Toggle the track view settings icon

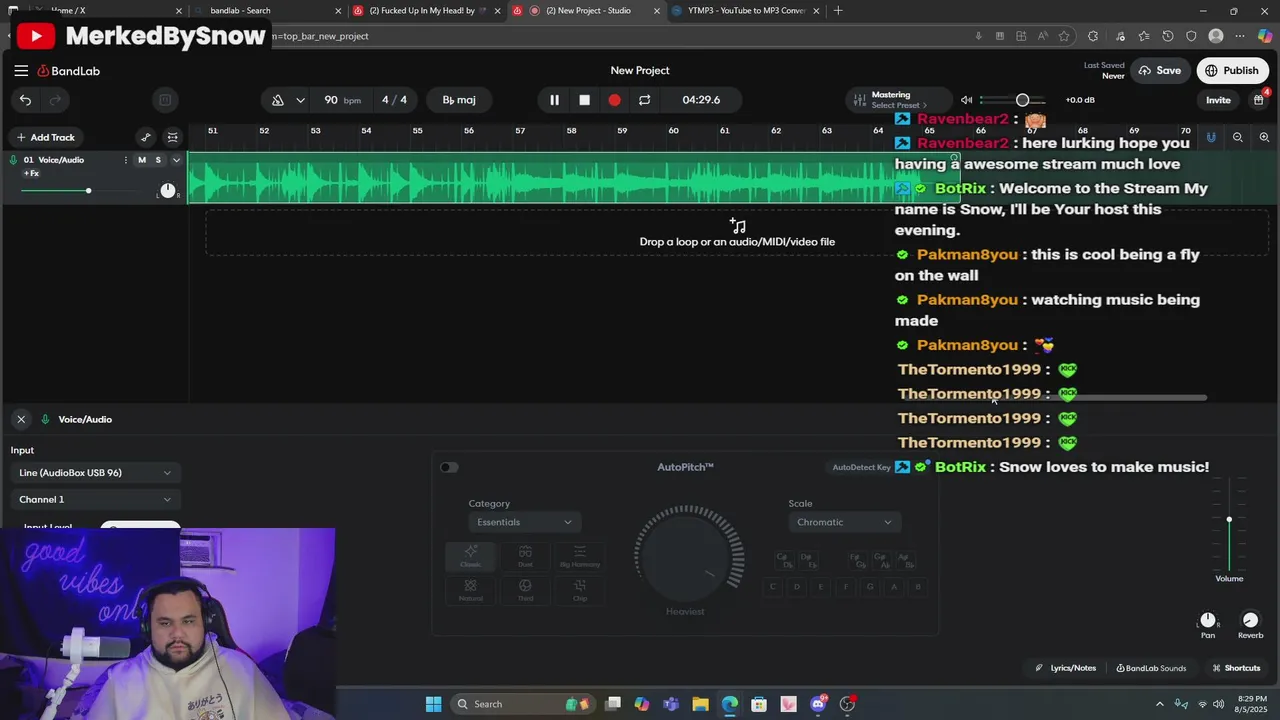tap(172, 137)
